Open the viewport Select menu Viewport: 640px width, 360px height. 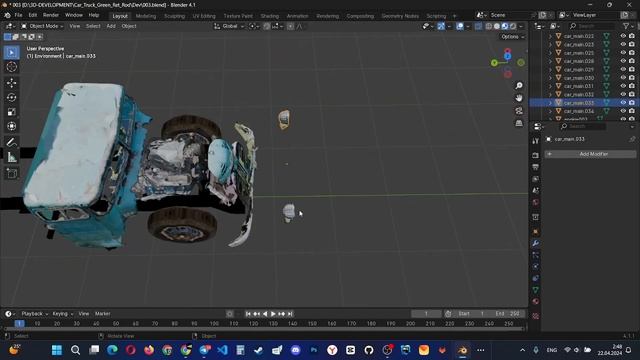(x=93, y=26)
